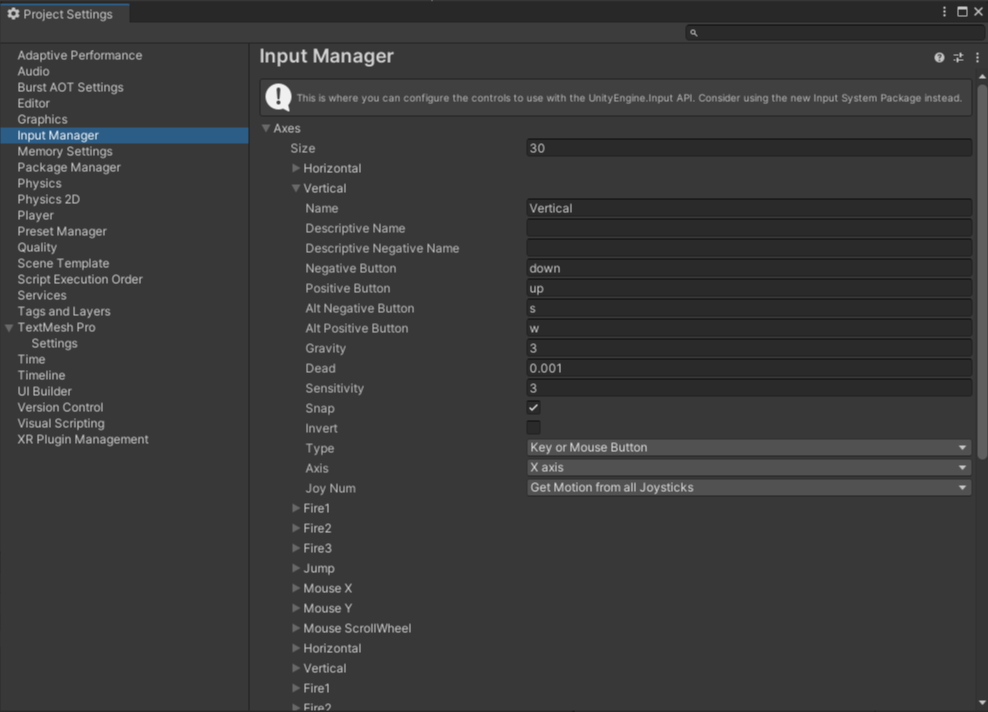Click the Descriptive Negative Name field
The image size is (988, 712).
(749, 248)
